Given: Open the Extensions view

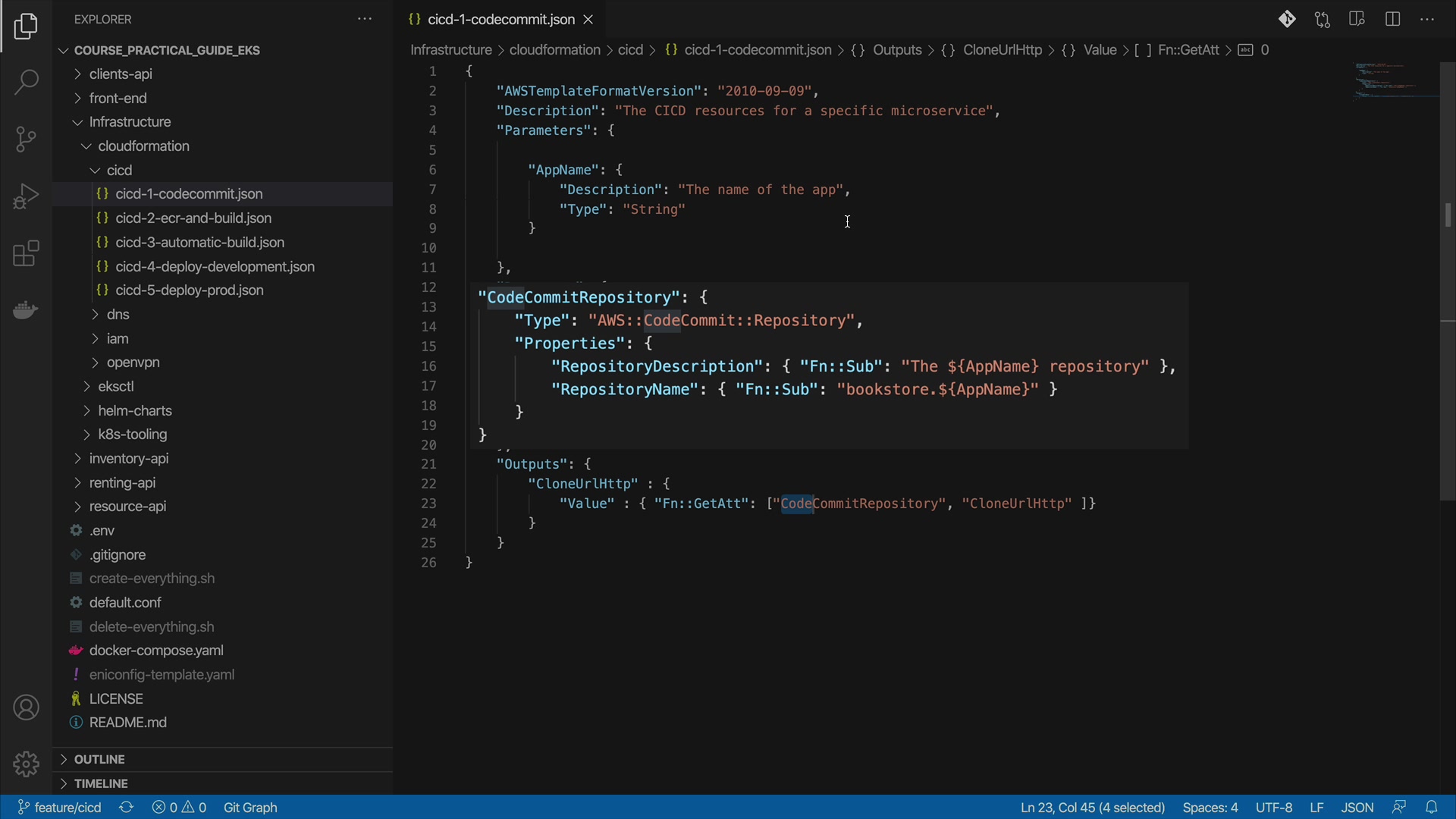Looking at the screenshot, I should tap(26, 254).
